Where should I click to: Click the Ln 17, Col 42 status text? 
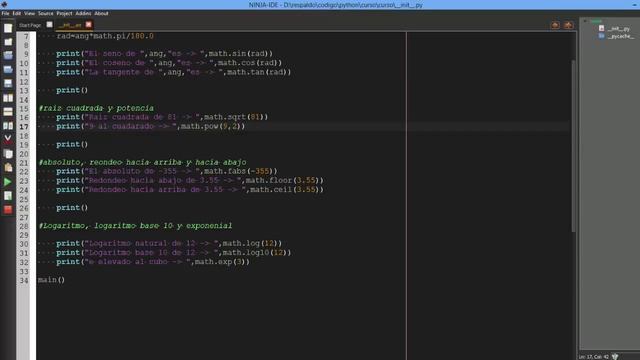click(593, 357)
